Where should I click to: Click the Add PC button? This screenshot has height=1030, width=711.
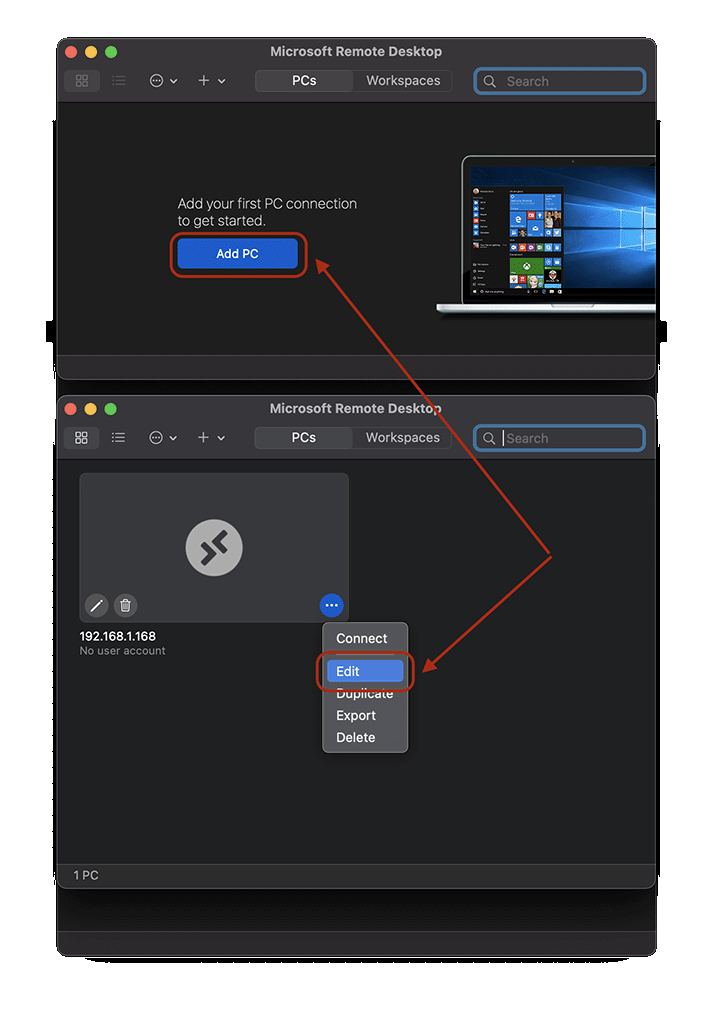click(237, 254)
